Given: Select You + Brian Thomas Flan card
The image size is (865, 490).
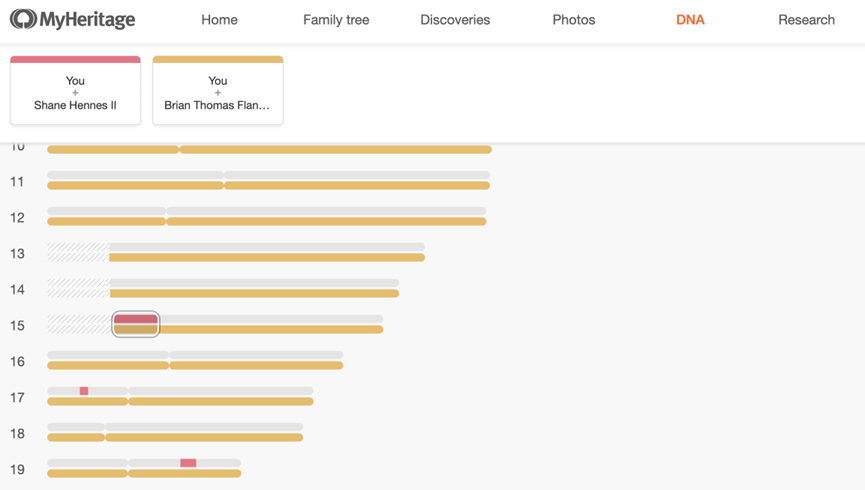Looking at the screenshot, I should pos(218,90).
